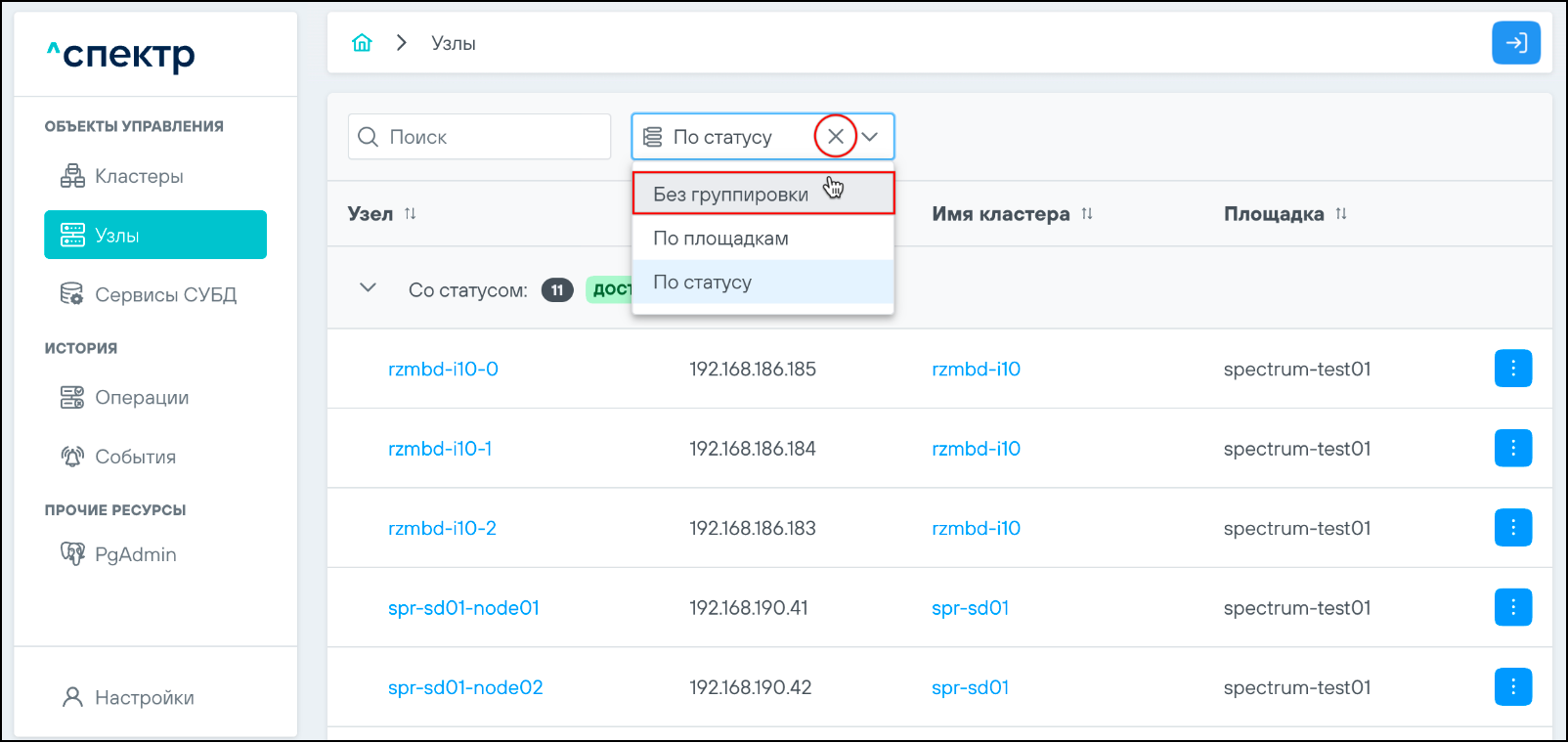1568x743 pixels.
Task: Open cluster link spr-sd01 for node01
Action: click(x=970, y=608)
